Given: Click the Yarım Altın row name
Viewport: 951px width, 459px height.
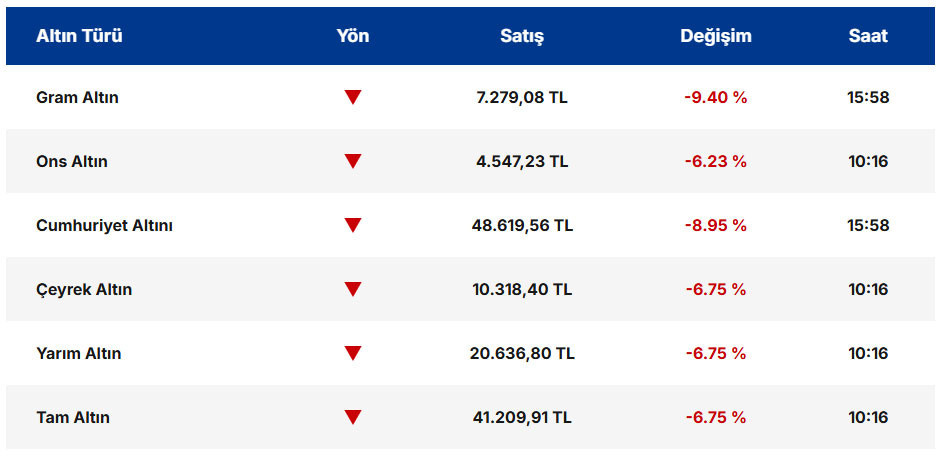Looking at the screenshot, I should (79, 354).
